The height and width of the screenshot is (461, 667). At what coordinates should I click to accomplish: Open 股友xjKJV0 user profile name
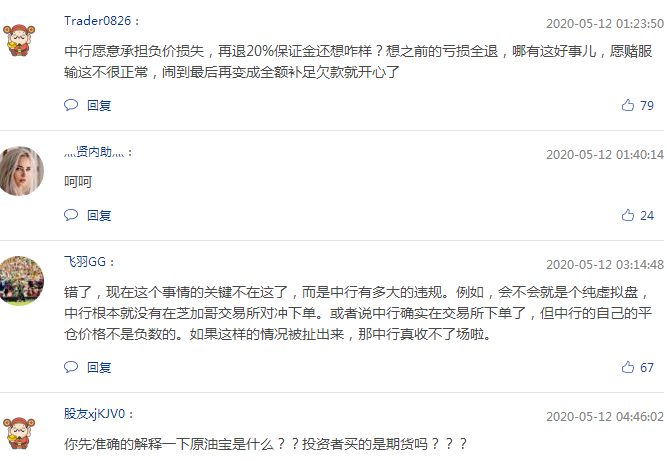pyautogui.click(x=94, y=414)
